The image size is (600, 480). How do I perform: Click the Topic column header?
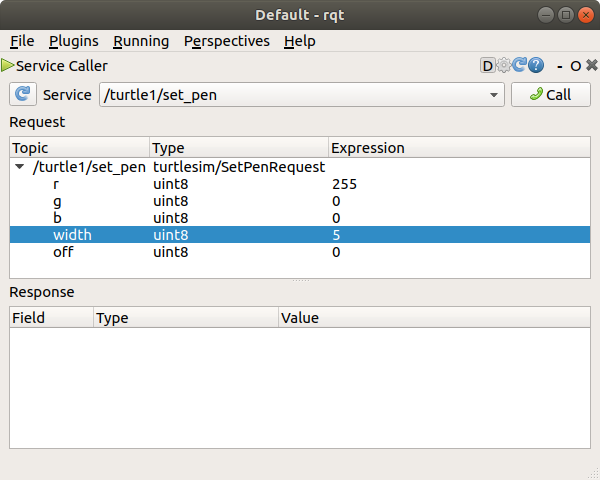[80, 148]
